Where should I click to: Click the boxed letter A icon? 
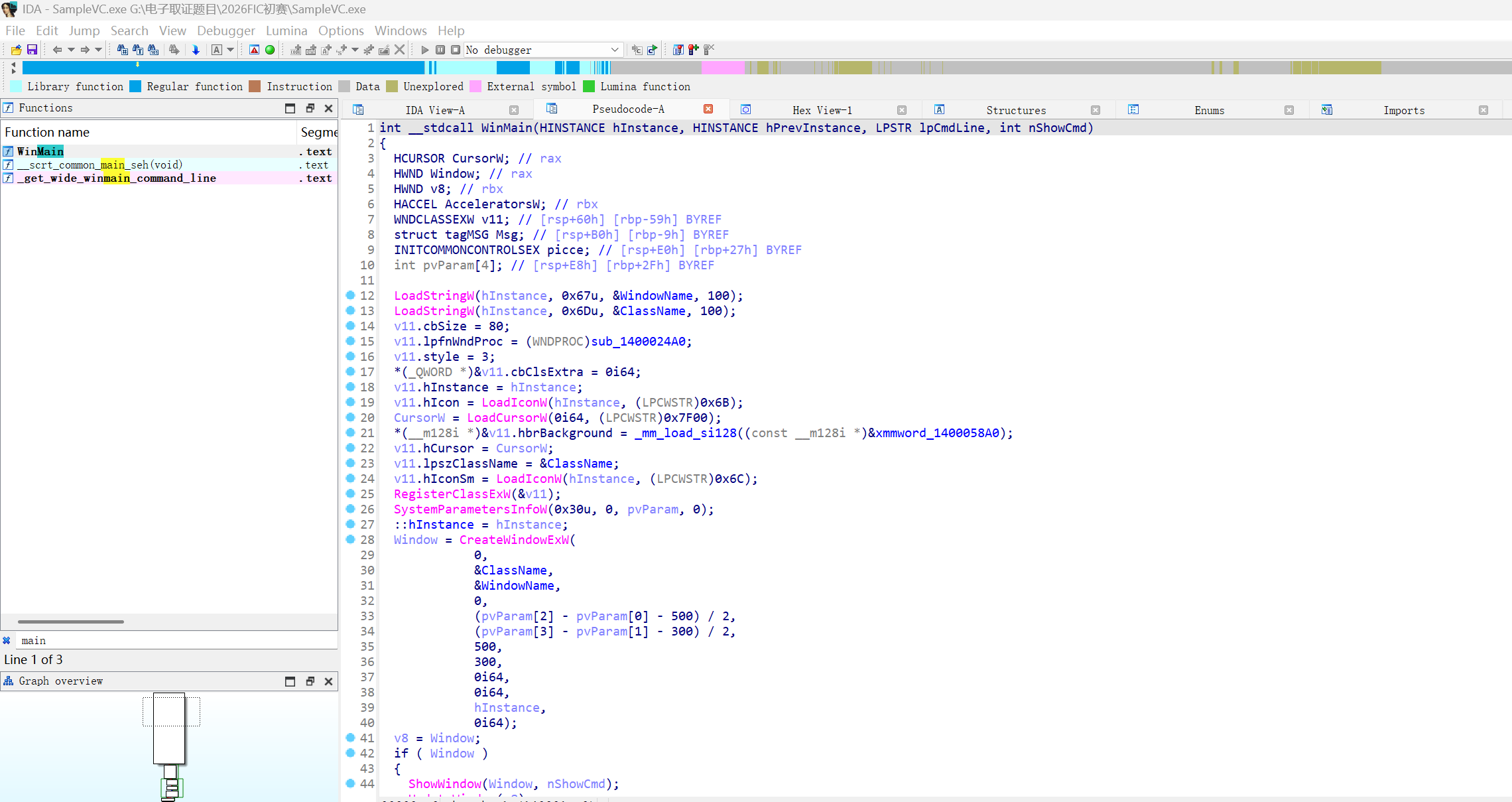point(217,50)
